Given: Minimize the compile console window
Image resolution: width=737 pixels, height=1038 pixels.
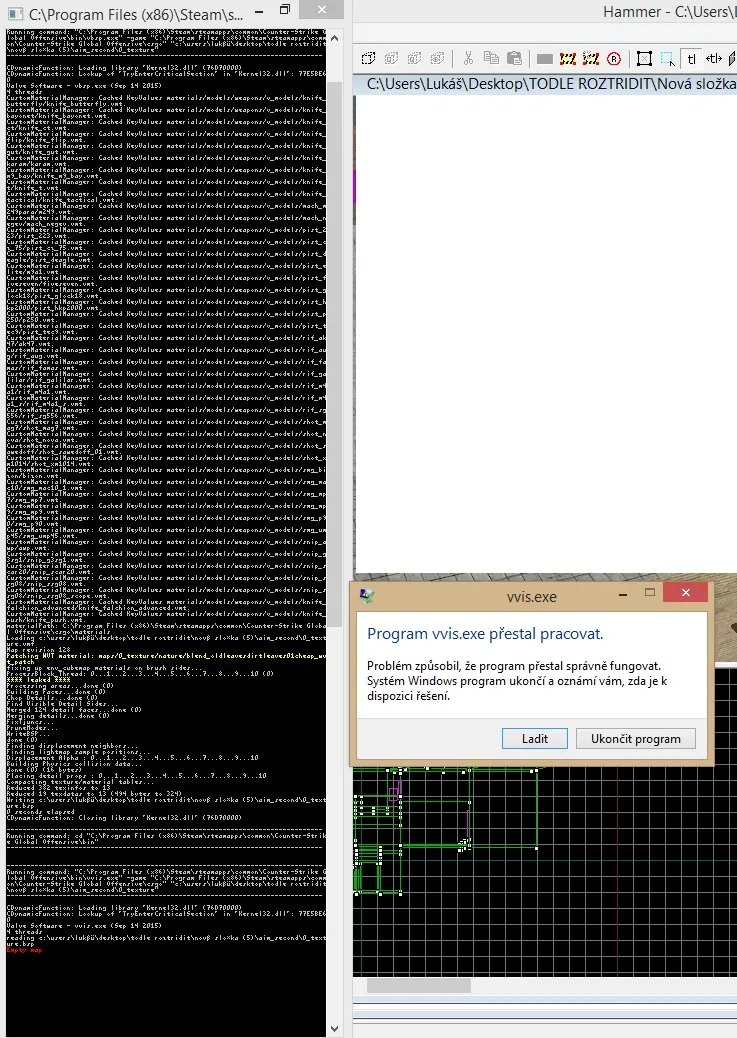Looking at the screenshot, I should click(259, 11).
